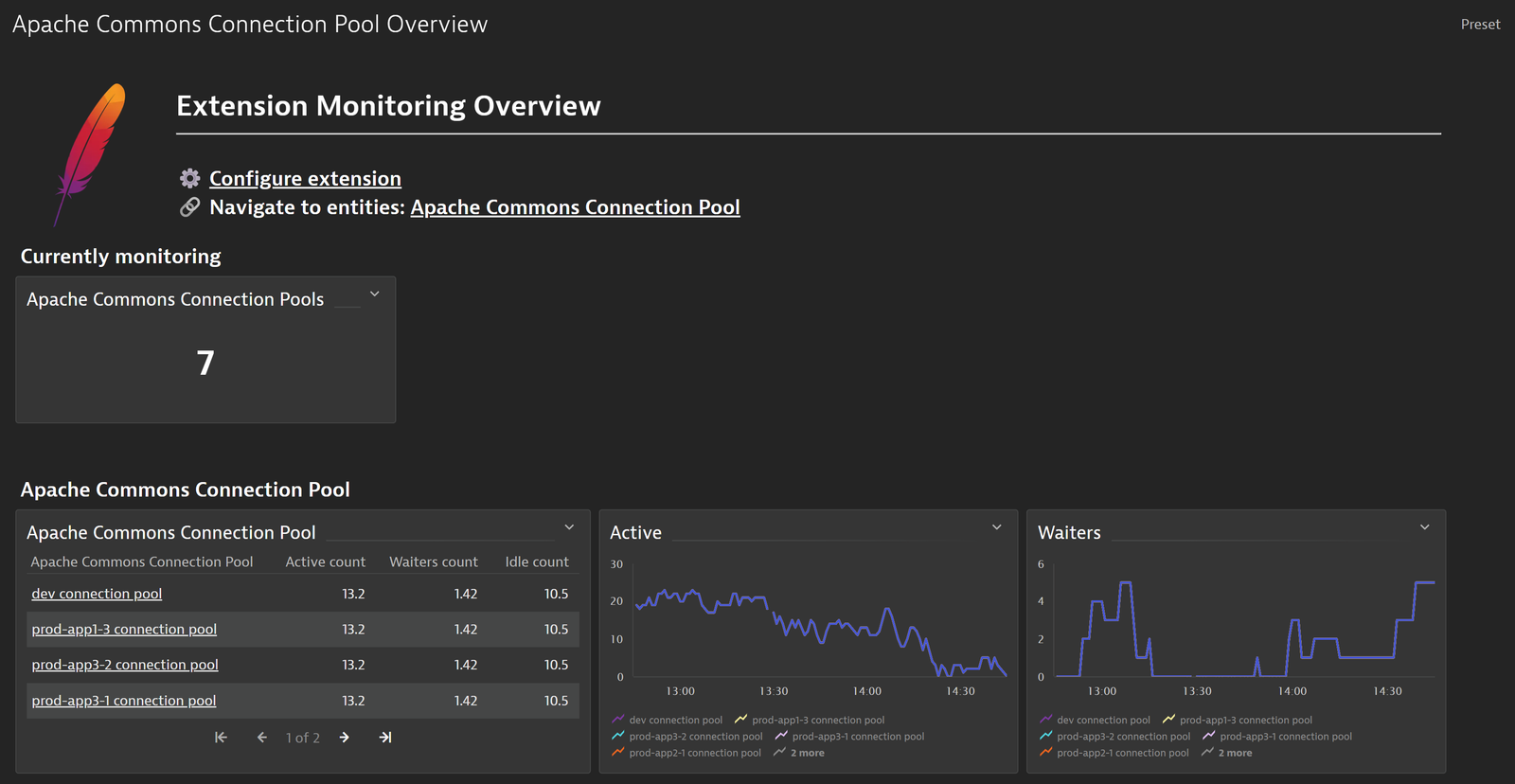The width and height of the screenshot is (1515, 784).
Task: Toggle prod-app1-3 connection pool in Active legend
Action: click(x=810, y=720)
